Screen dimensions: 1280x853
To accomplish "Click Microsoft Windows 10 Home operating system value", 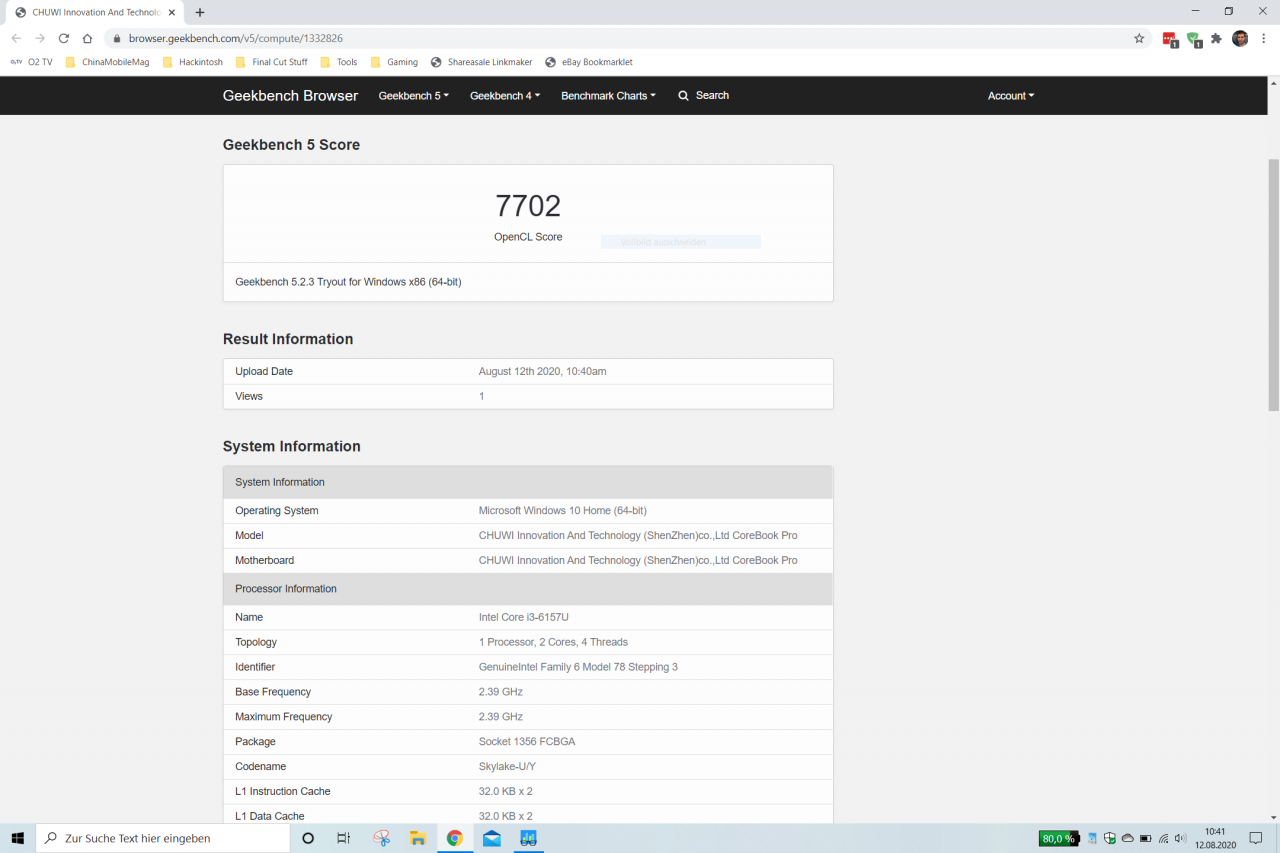I will (x=562, y=510).
